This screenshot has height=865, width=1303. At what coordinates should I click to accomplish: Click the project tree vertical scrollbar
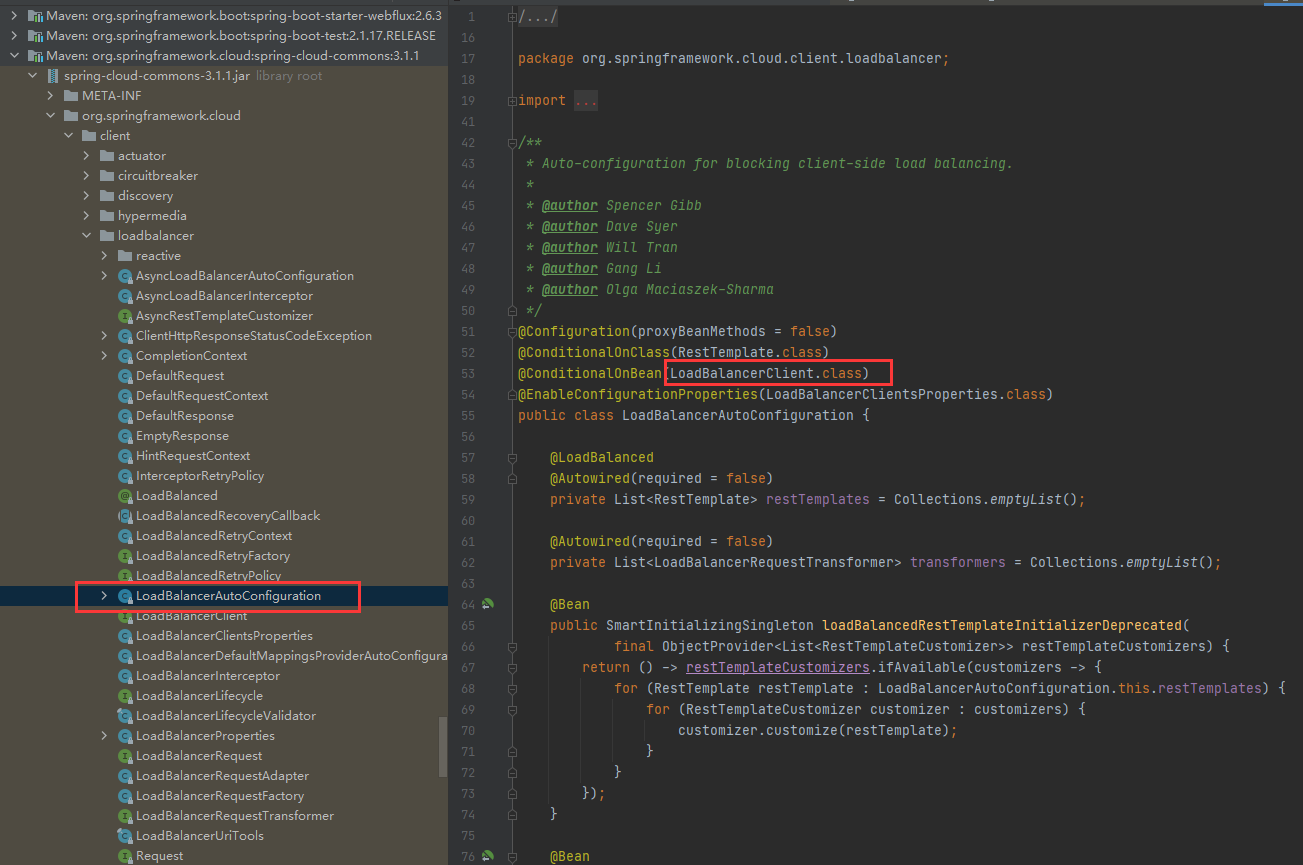tap(443, 748)
